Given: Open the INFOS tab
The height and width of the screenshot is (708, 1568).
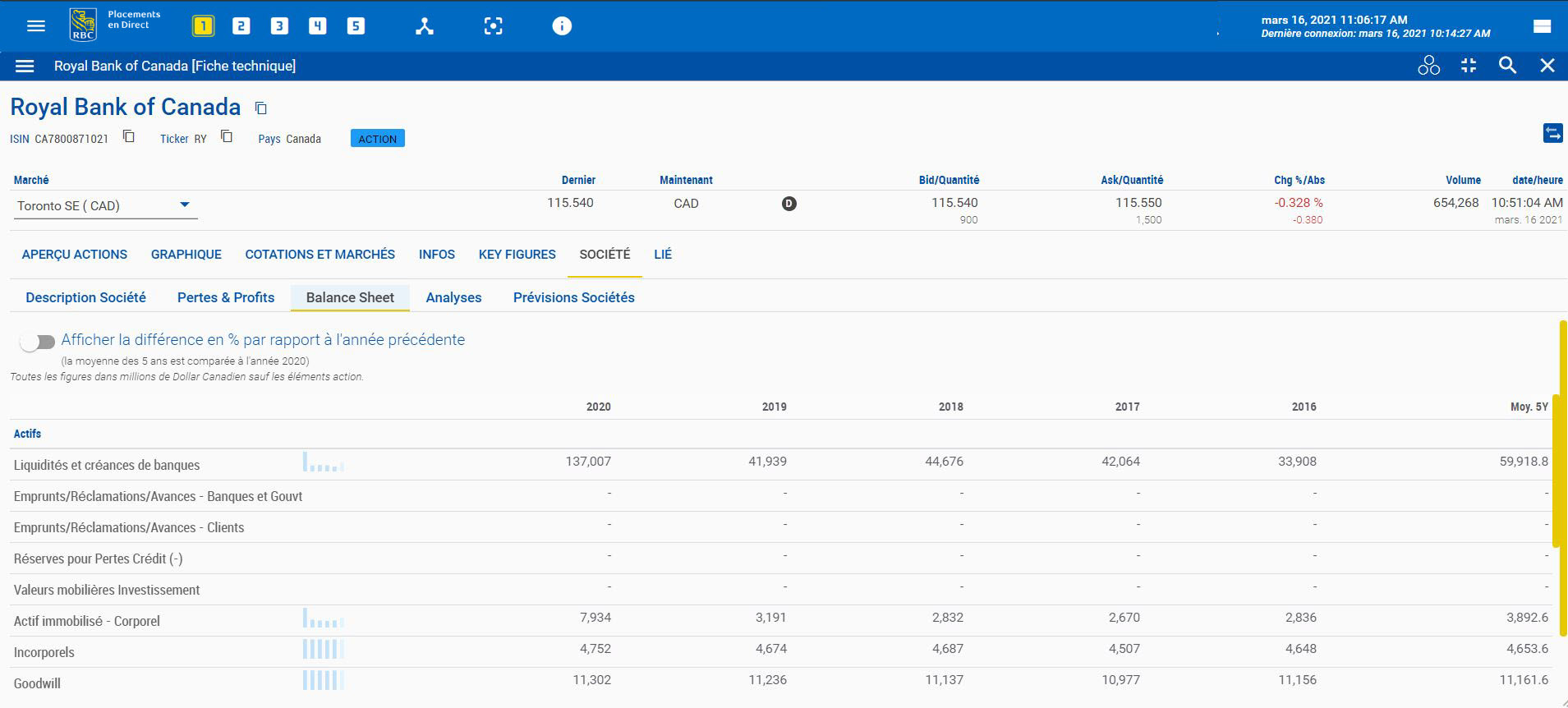Looking at the screenshot, I should pyautogui.click(x=437, y=255).
